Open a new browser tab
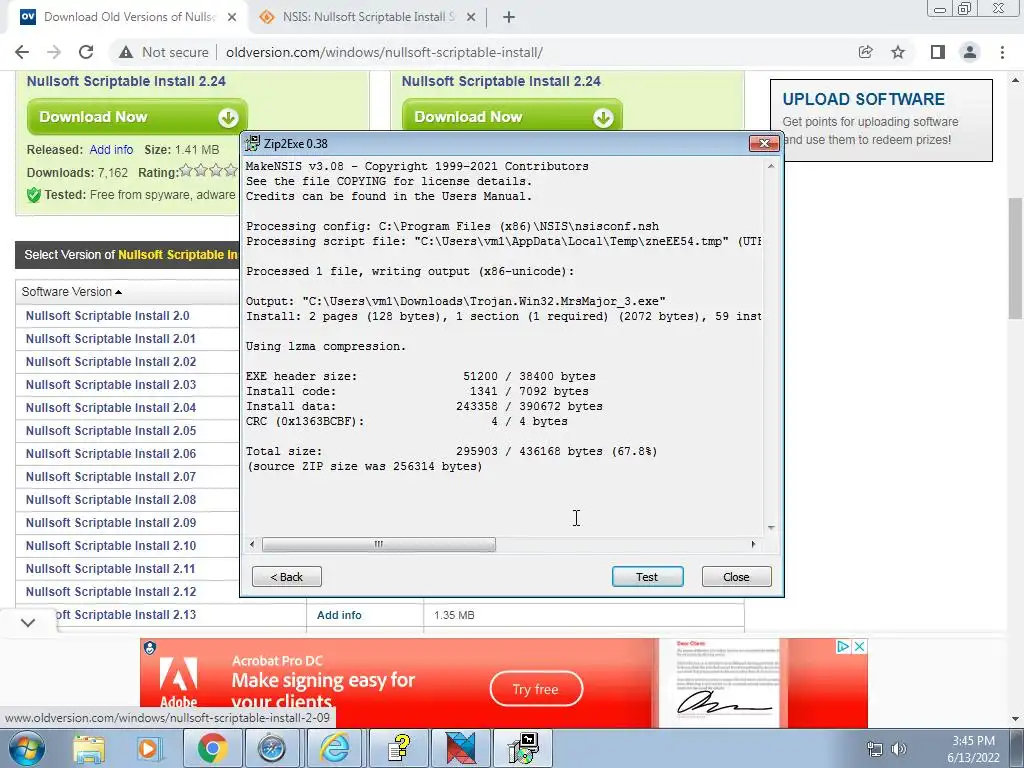Viewport: 1024px width, 768px height. [509, 18]
